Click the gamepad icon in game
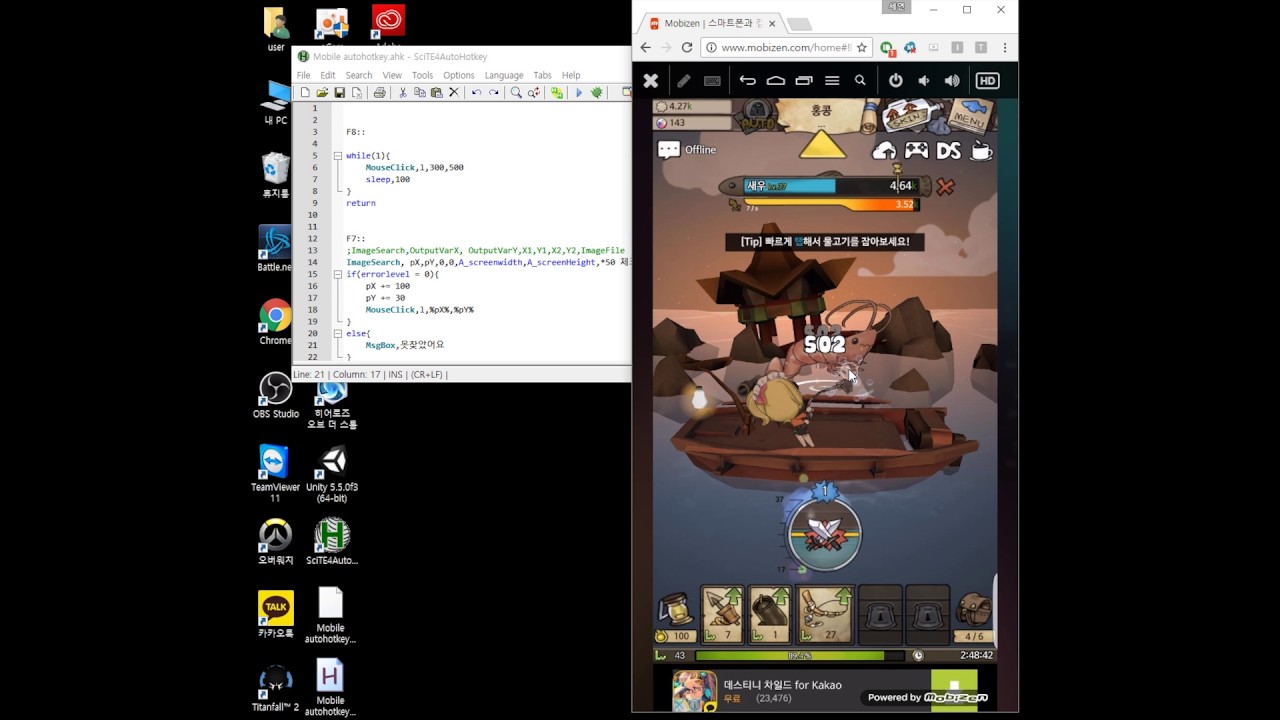Image resolution: width=1280 pixels, height=720 pixels. 916,150
